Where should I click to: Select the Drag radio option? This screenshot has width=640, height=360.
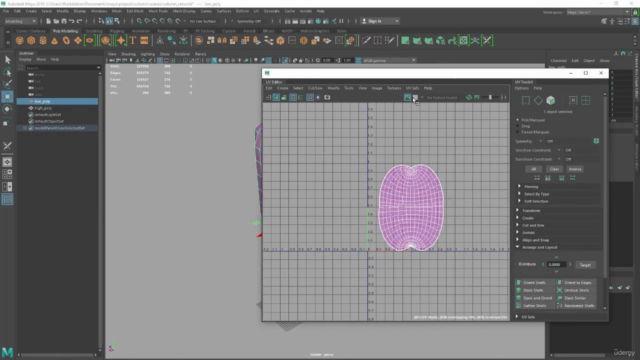click(x=518, y=126)
